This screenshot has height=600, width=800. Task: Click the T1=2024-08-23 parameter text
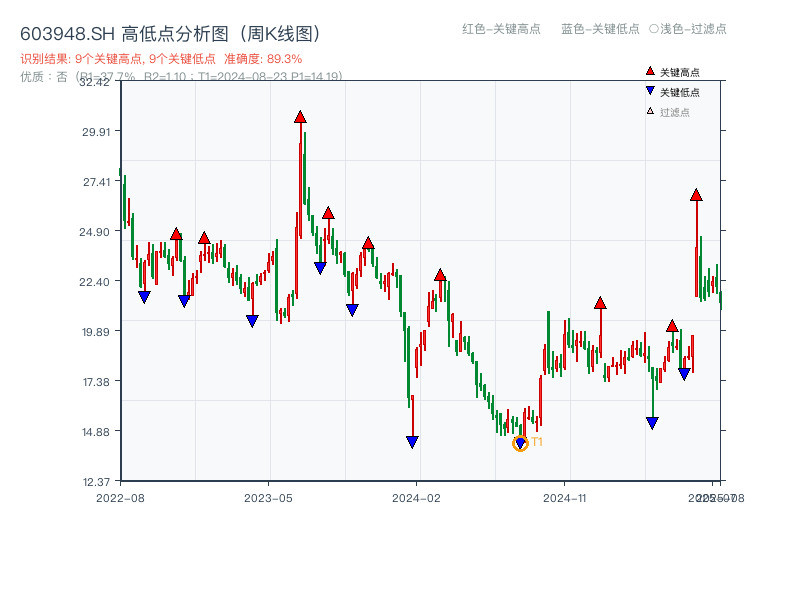(270, 74)
